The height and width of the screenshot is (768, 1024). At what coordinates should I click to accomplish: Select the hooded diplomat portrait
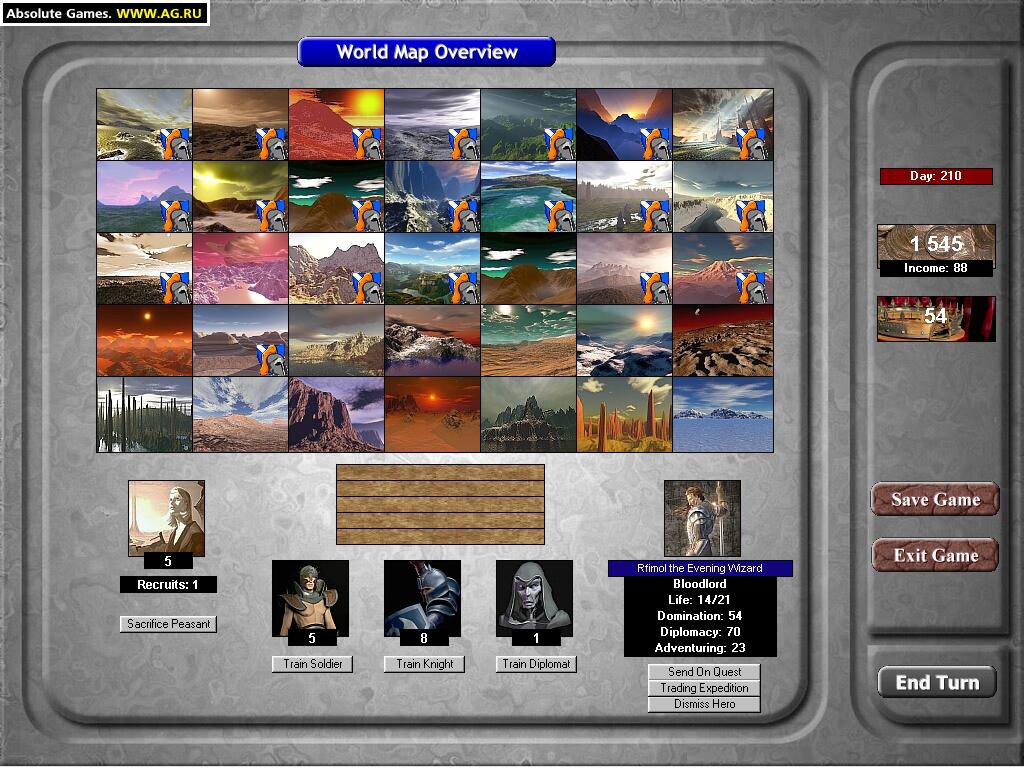tap(536, 598)
